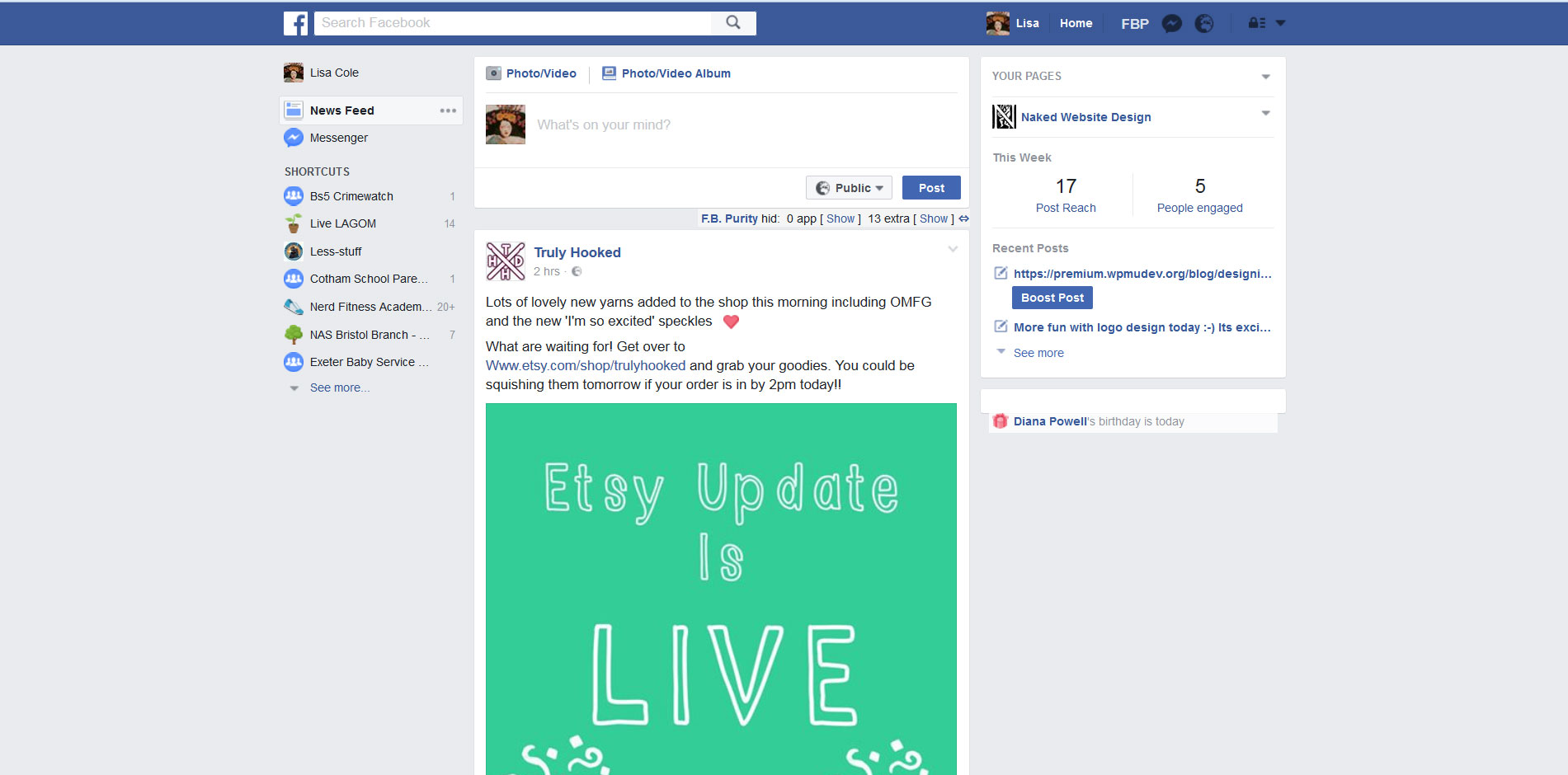1568x775 pixels.
Task: Click the Truly Hooked page logo
Action: point(506,261)
